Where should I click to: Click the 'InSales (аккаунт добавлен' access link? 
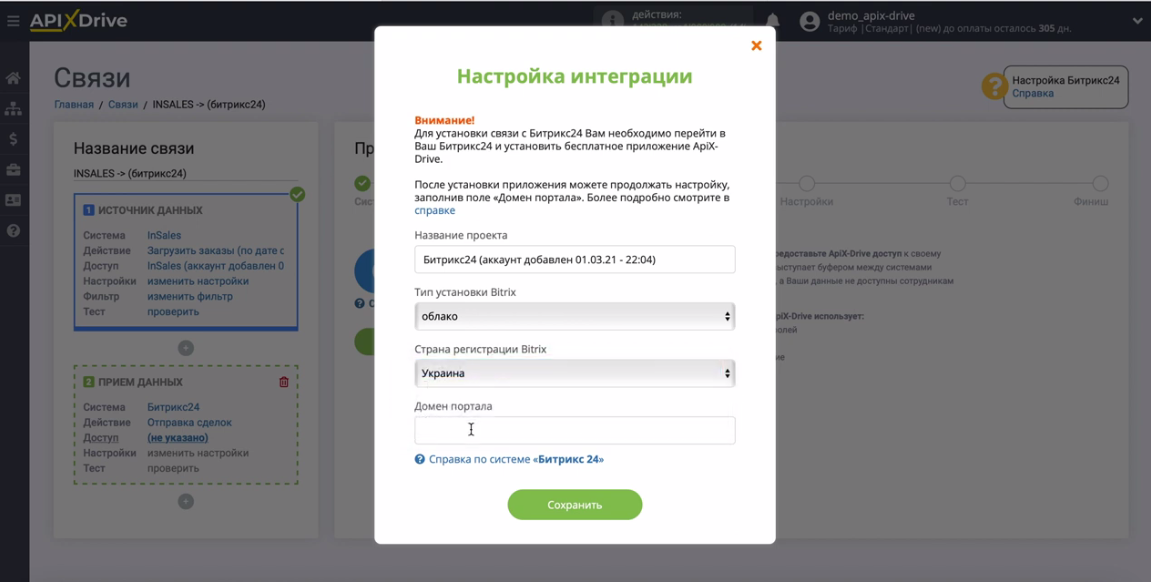216,266
